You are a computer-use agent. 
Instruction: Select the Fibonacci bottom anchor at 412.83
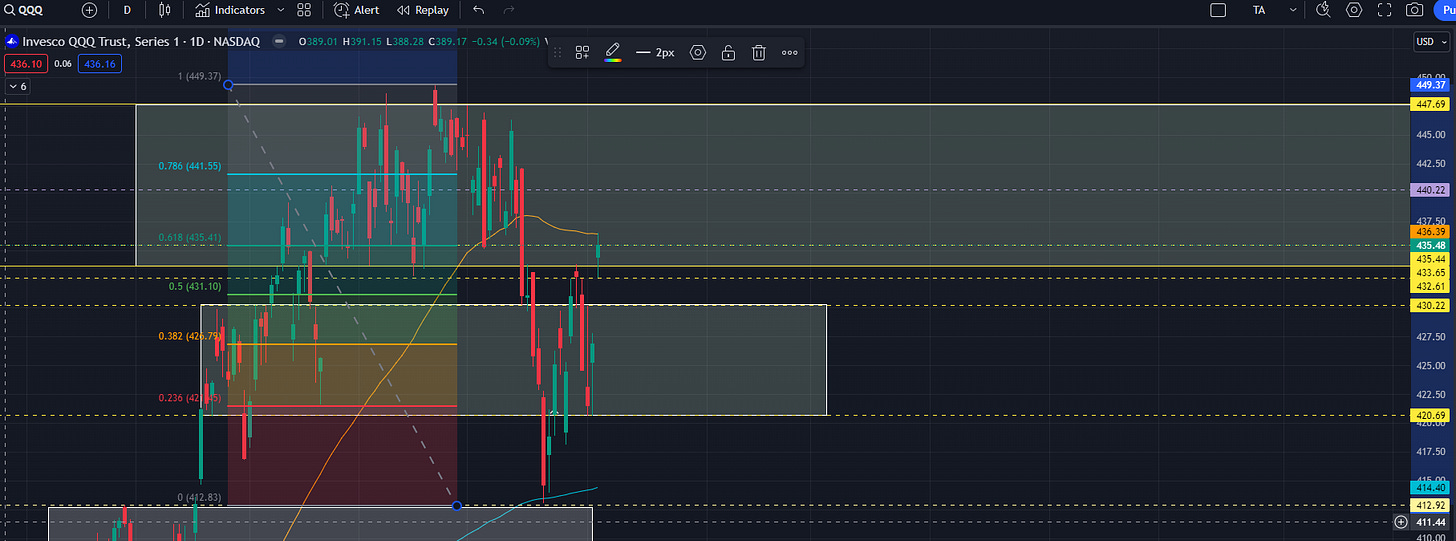(457, 505)
